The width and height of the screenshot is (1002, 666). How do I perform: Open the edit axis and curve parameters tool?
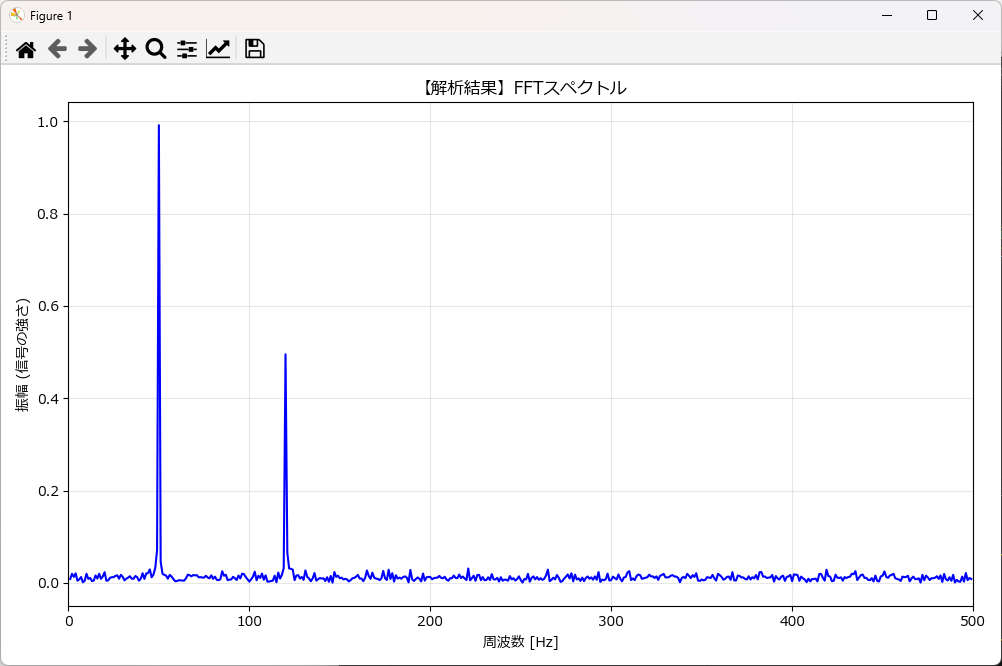[x=218, y=49]
